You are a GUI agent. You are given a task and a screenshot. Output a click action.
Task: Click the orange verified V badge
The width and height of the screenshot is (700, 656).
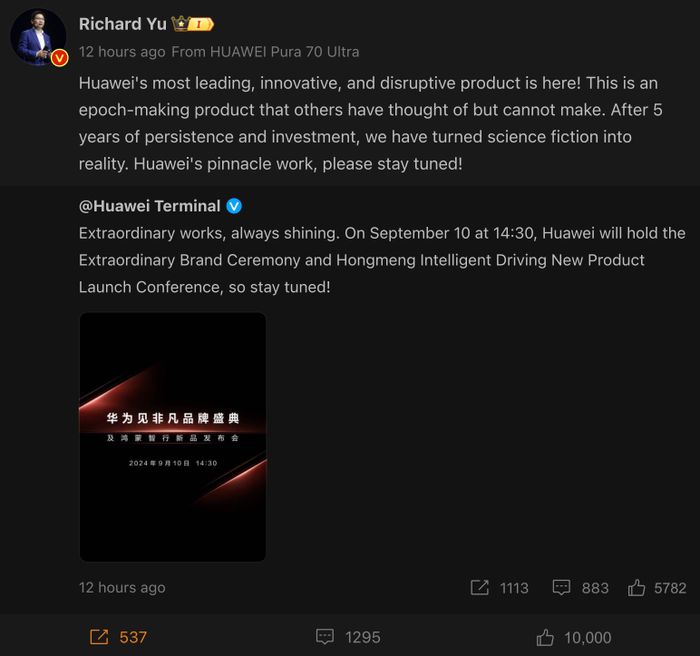pos(59,58)
